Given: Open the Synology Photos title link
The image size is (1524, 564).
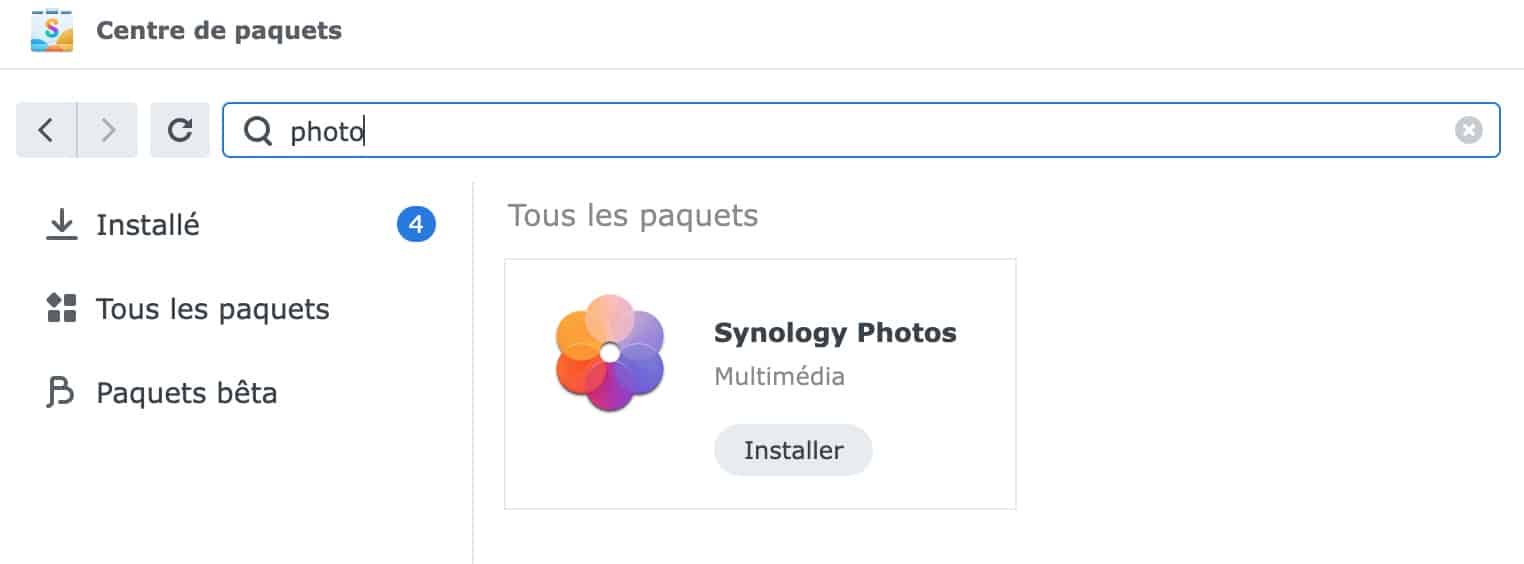Looking at the screenshot, I should click(x=835, y=333).
